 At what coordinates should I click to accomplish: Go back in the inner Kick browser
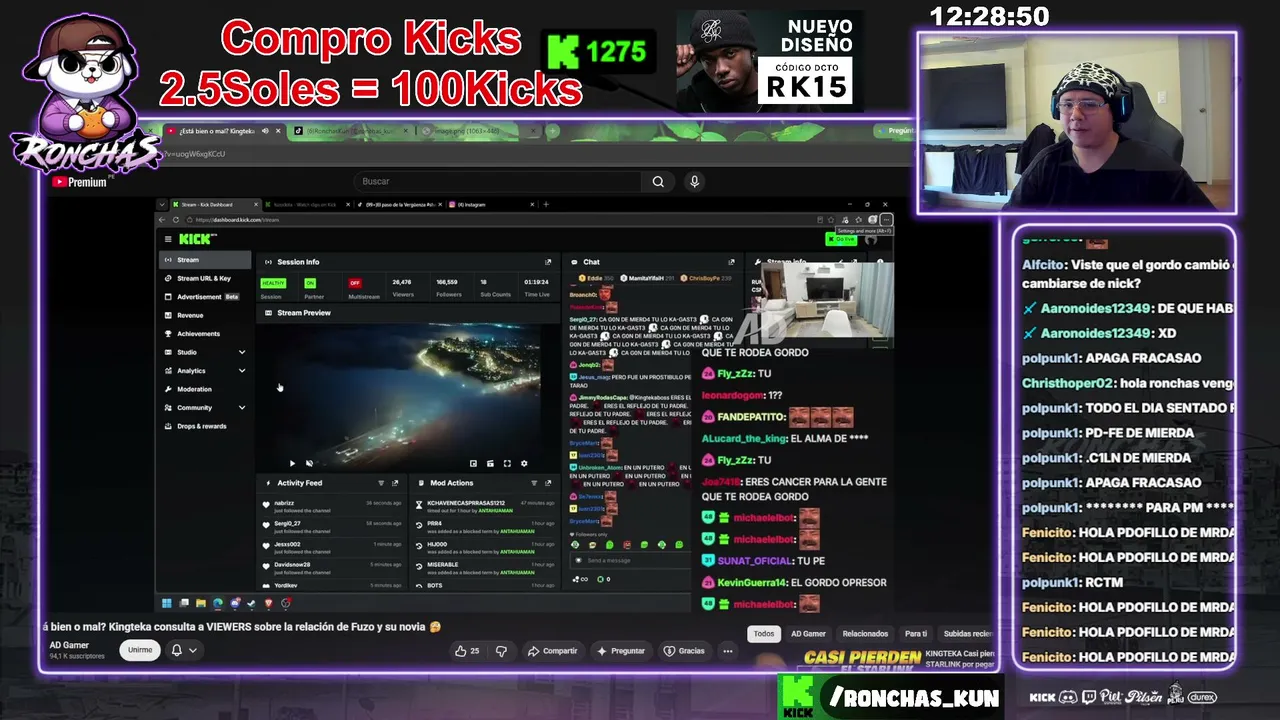pos(163,220)
